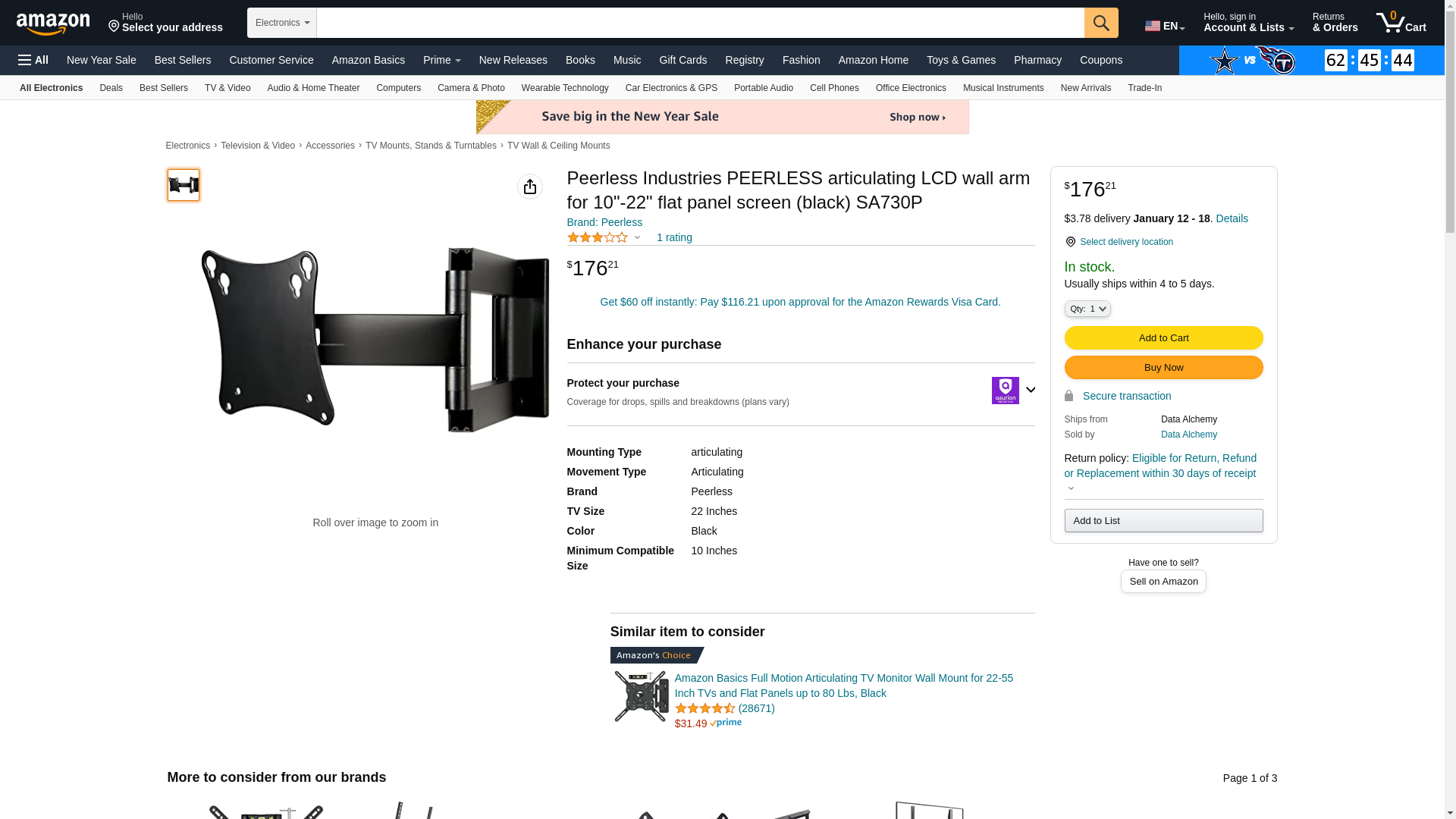Open the Data Alchemy seller link

(x=1188, y=435)
